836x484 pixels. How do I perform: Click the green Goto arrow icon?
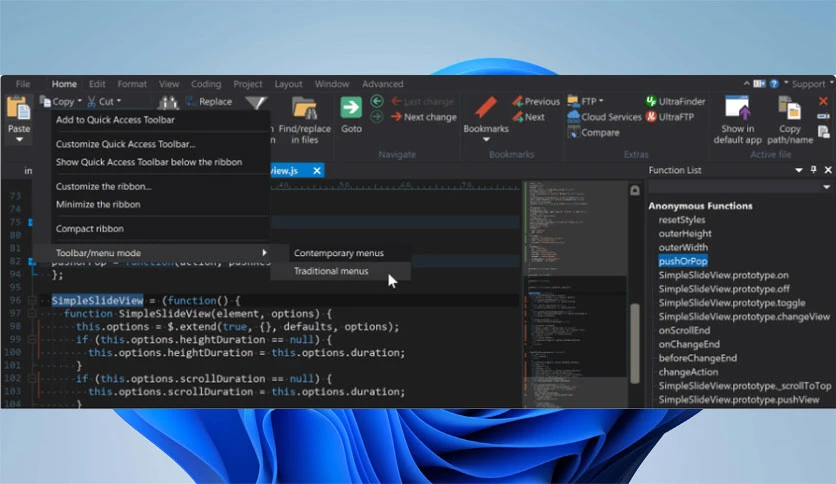[x=351, y=108]
